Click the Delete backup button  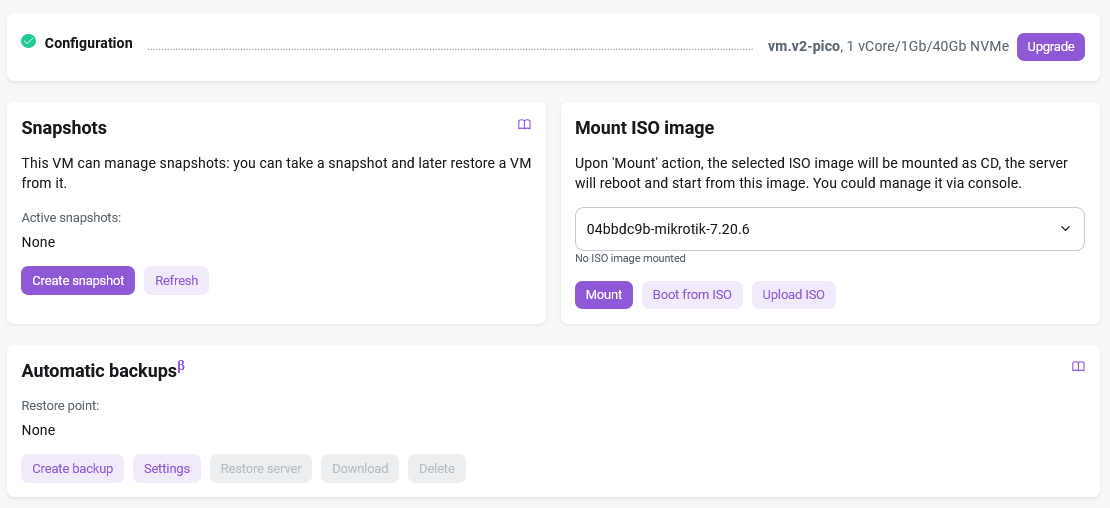(437, 469)
